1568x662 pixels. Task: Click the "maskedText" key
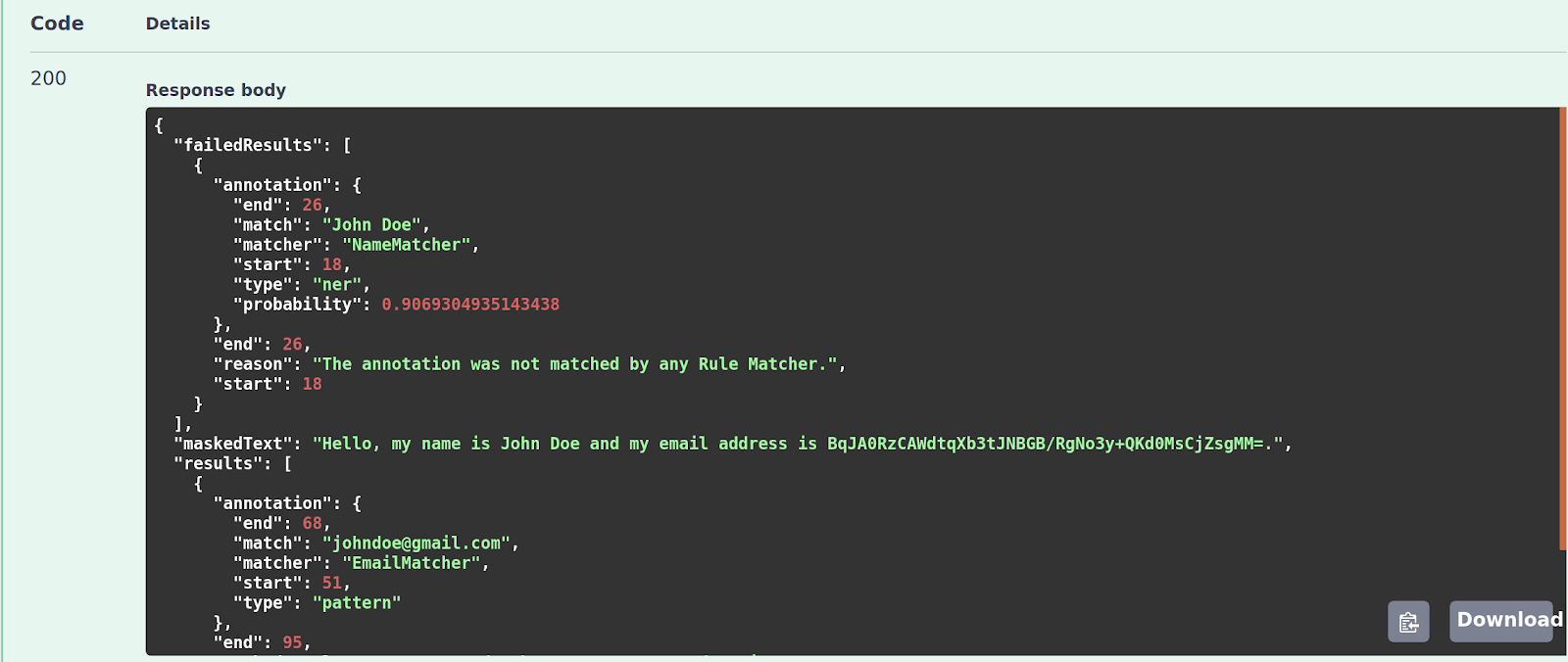click(x=238, y=444)
